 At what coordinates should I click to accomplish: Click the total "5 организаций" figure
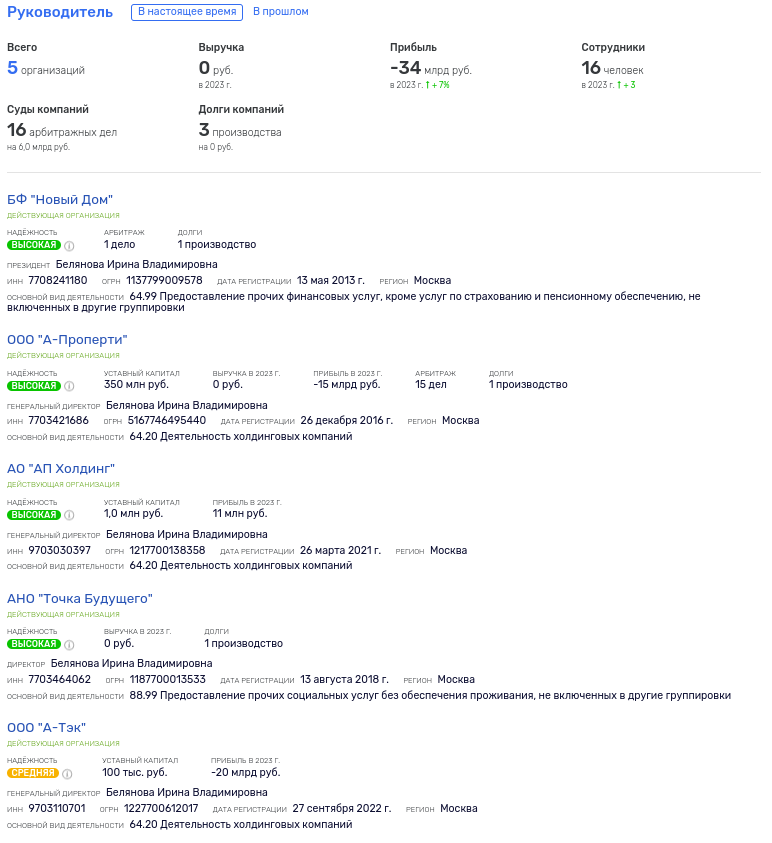pyautogui.click(x=46, y=68)
